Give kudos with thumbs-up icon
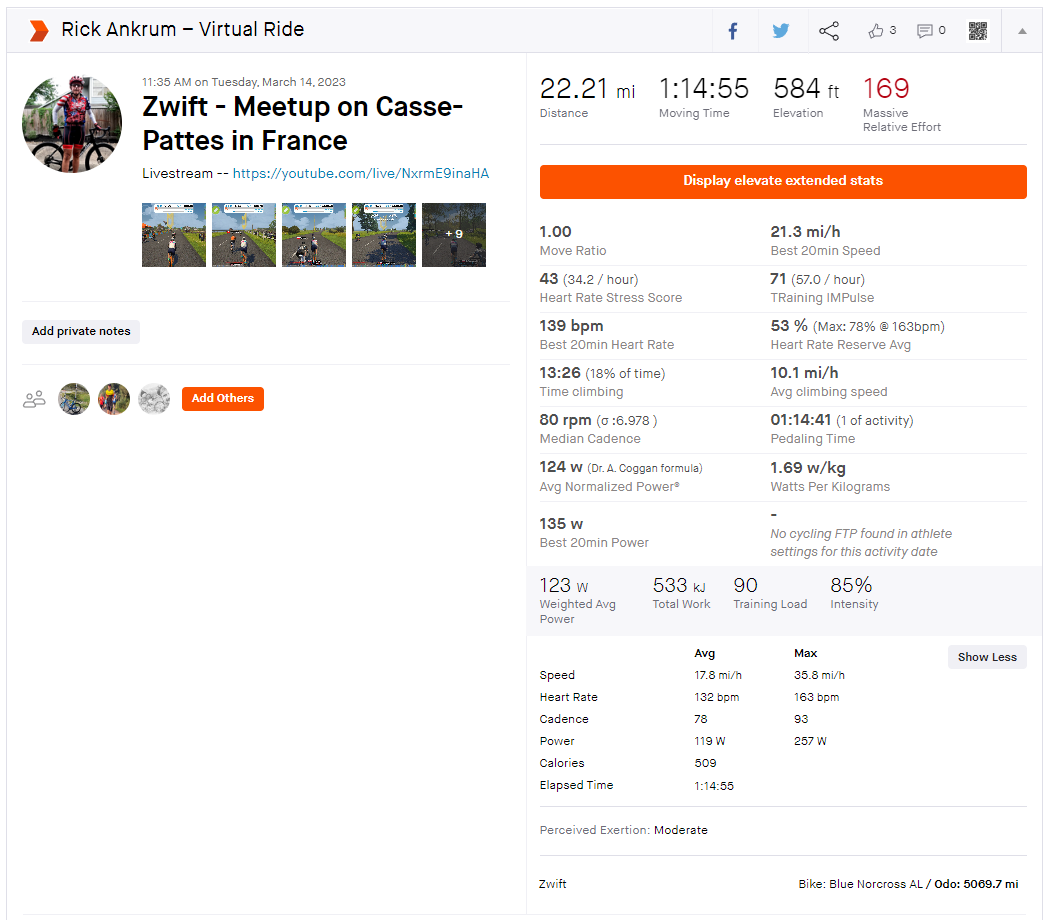Image resolution: width=1047 pixels, height=920 pixels. coord(877,31)
